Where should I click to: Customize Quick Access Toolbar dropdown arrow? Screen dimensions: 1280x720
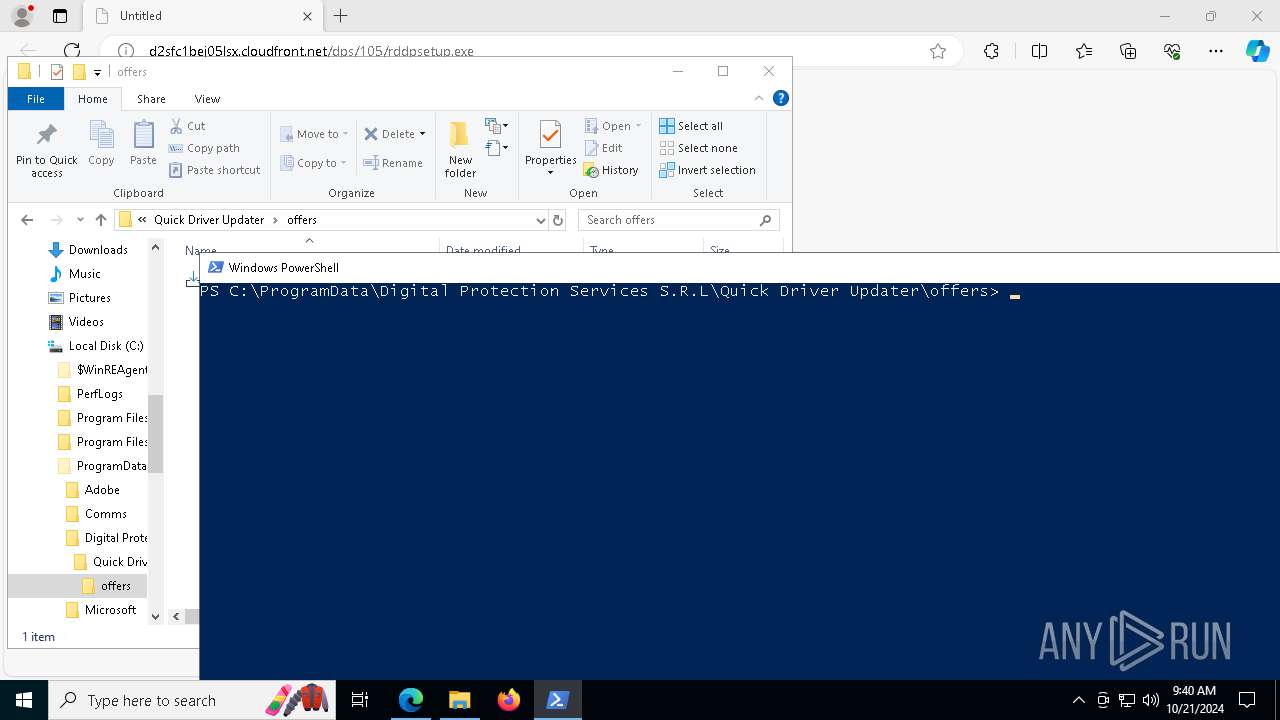tap(97, 72)
